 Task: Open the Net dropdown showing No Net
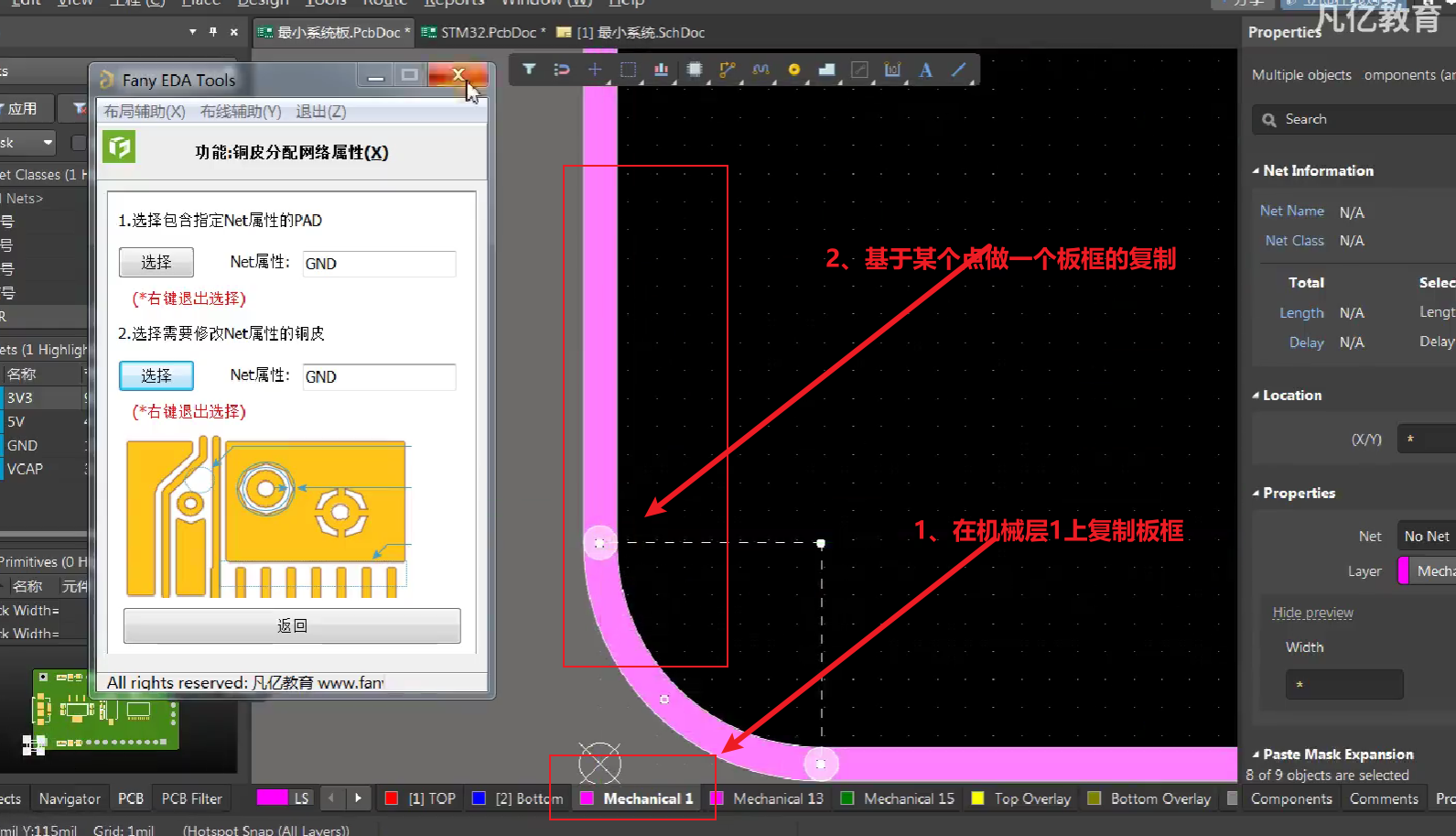coord(1426,537)
